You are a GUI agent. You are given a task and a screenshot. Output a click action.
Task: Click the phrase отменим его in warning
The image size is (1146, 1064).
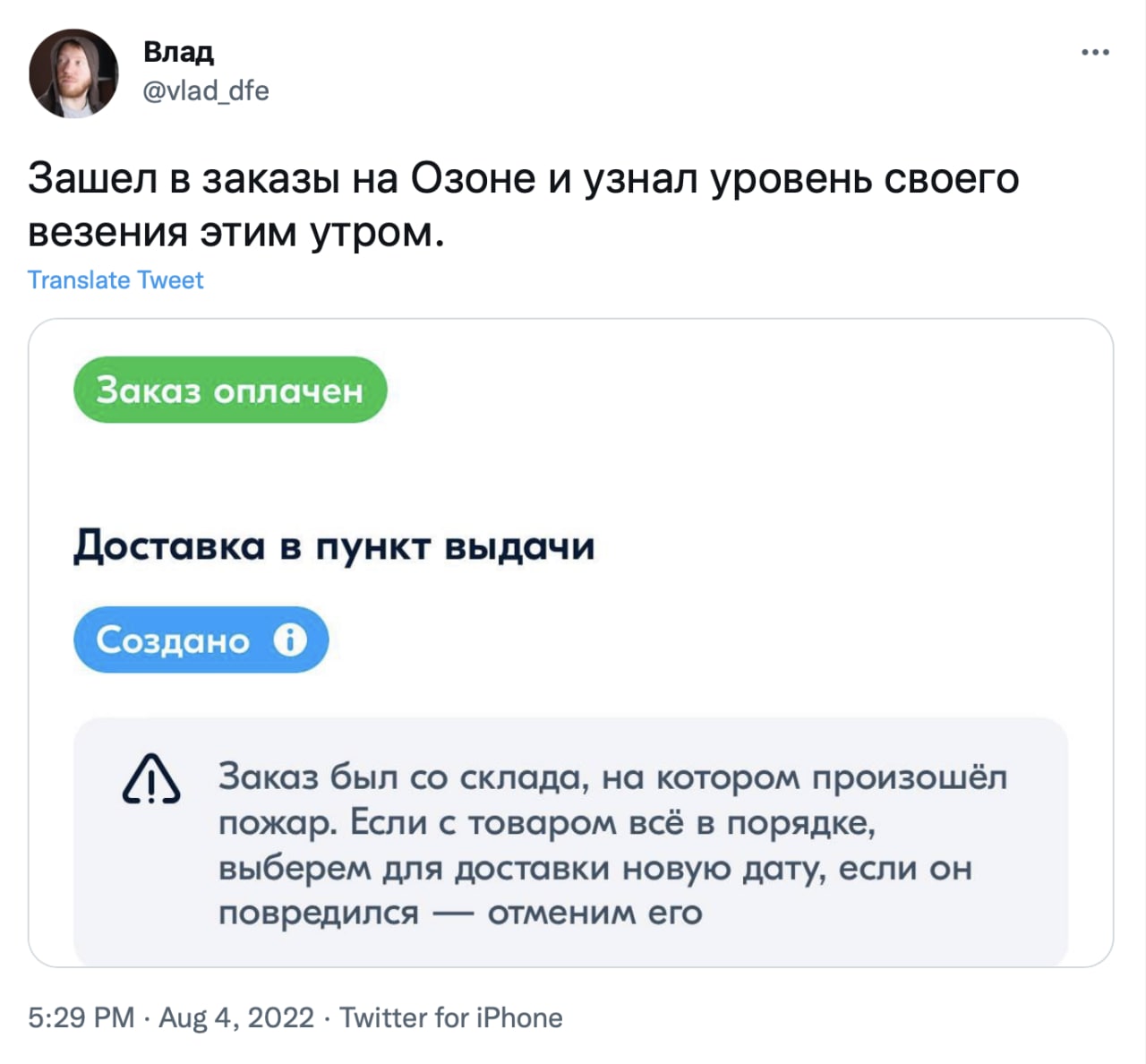click(594, 913)
